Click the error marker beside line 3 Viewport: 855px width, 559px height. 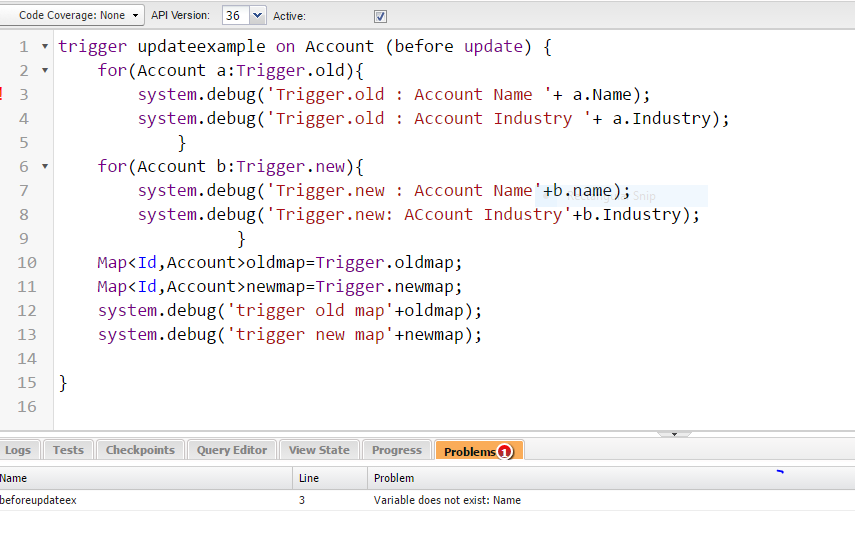[x=2, y=94]
